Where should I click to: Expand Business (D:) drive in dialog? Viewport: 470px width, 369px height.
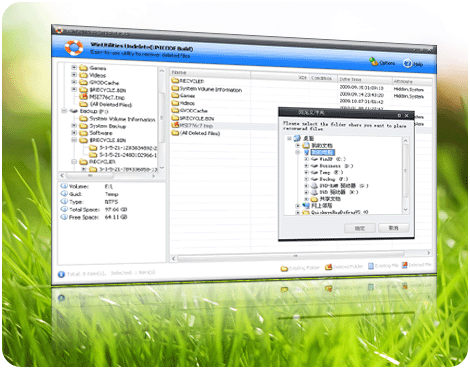[x=306, y=166]
